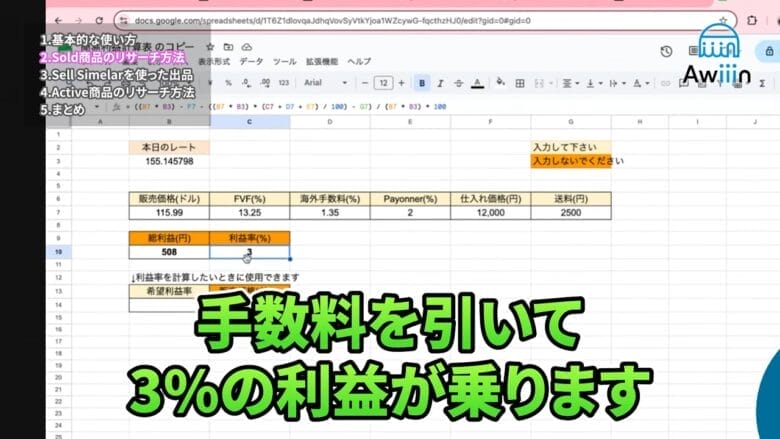The width and height of the screenshot is (780, 439).
Task: Toggle italic formatting
Action: pyautogui.click(x=440, y=83)
